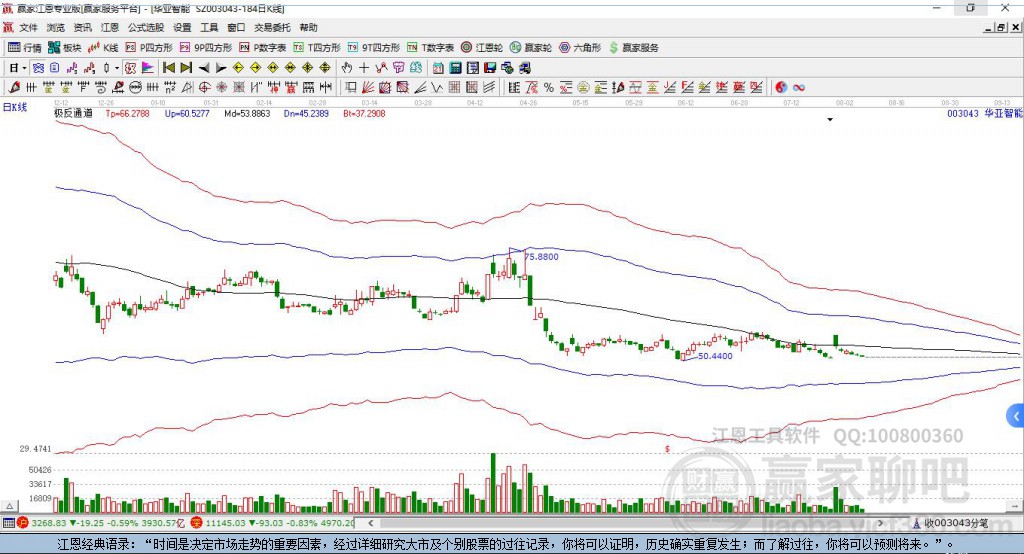
Task: Open the calculator icon
Action: 455,68
